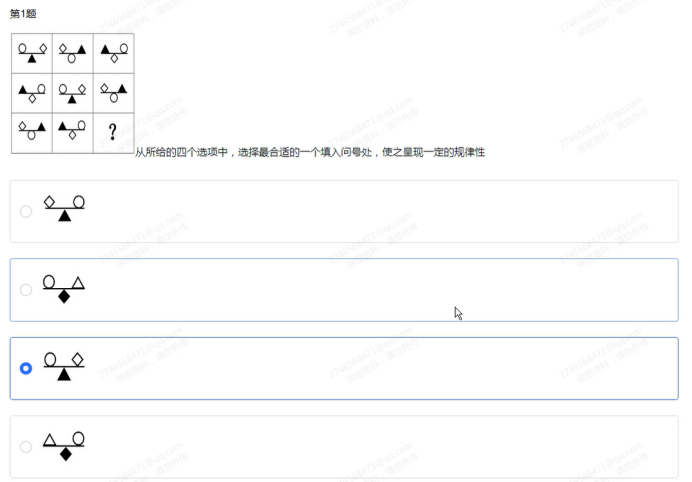The image size is (692, 482).
Task: Click bottom-left puzzle cell with circle fulcrum
Action: pyautogui.click(x=32, y=132)
